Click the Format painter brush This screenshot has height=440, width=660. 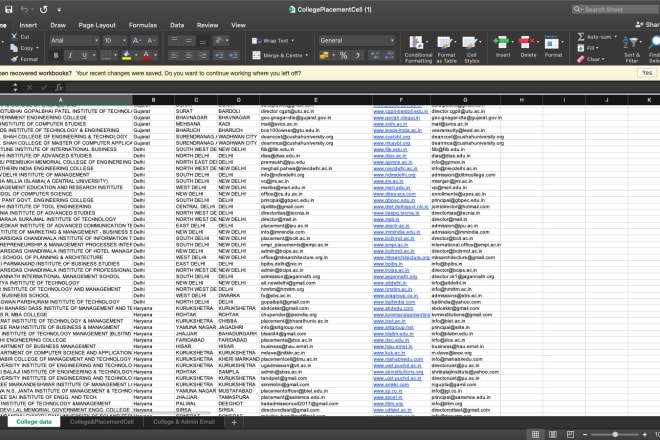14,59
